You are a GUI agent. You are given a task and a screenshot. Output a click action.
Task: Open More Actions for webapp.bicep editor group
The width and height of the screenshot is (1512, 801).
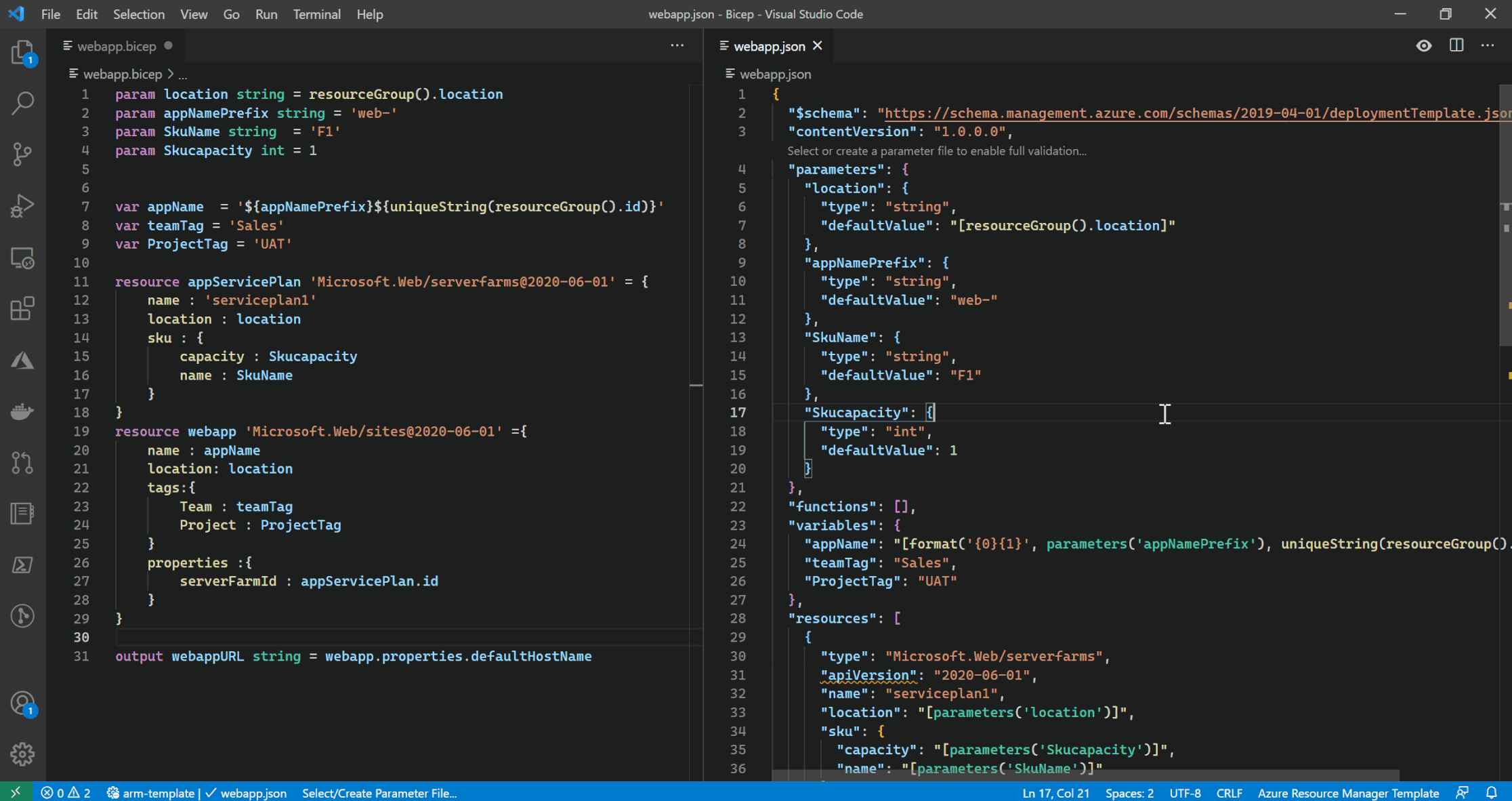pyautogui.click(x=677, y=45)
